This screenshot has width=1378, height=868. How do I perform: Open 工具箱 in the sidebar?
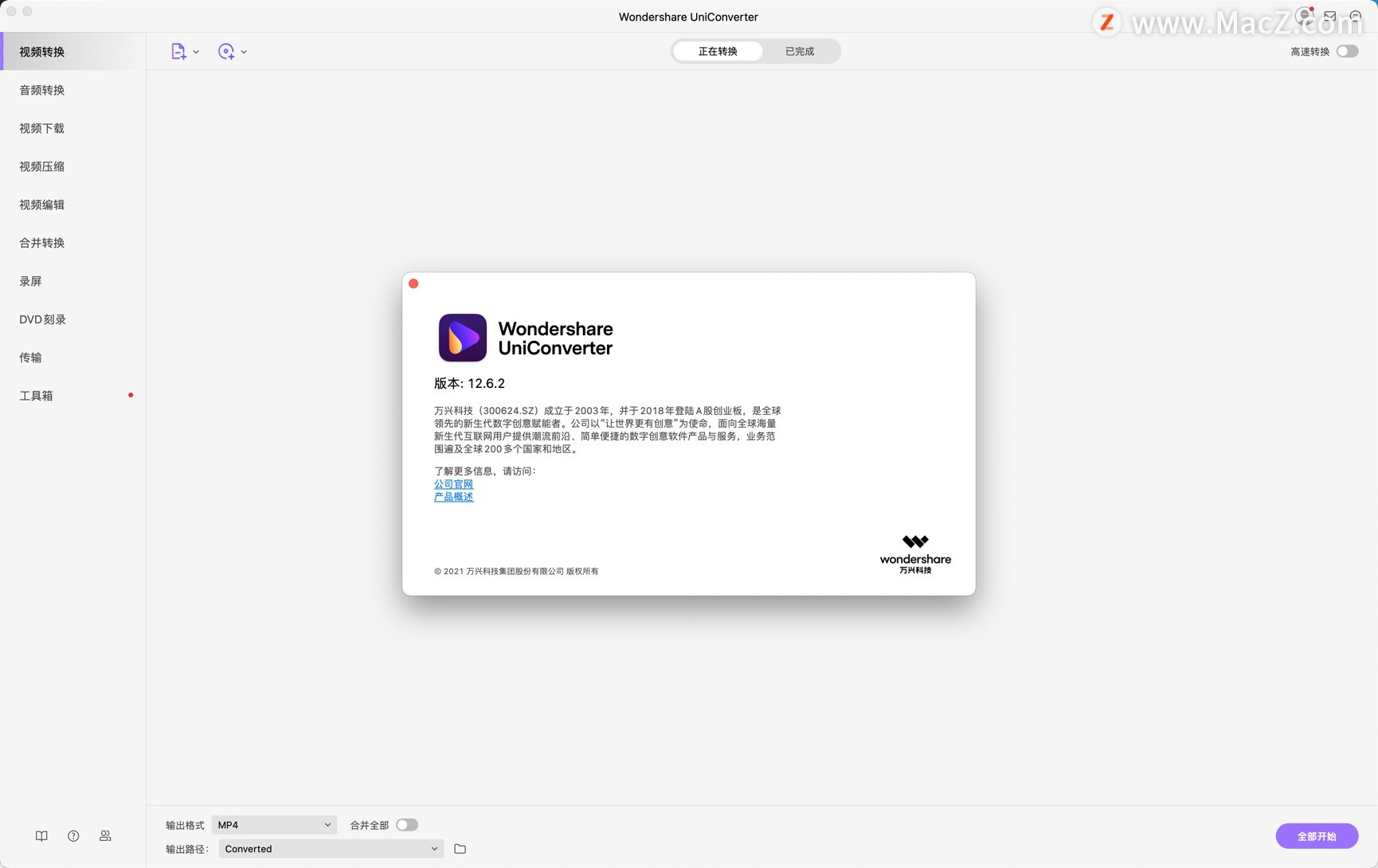point(73,396)
